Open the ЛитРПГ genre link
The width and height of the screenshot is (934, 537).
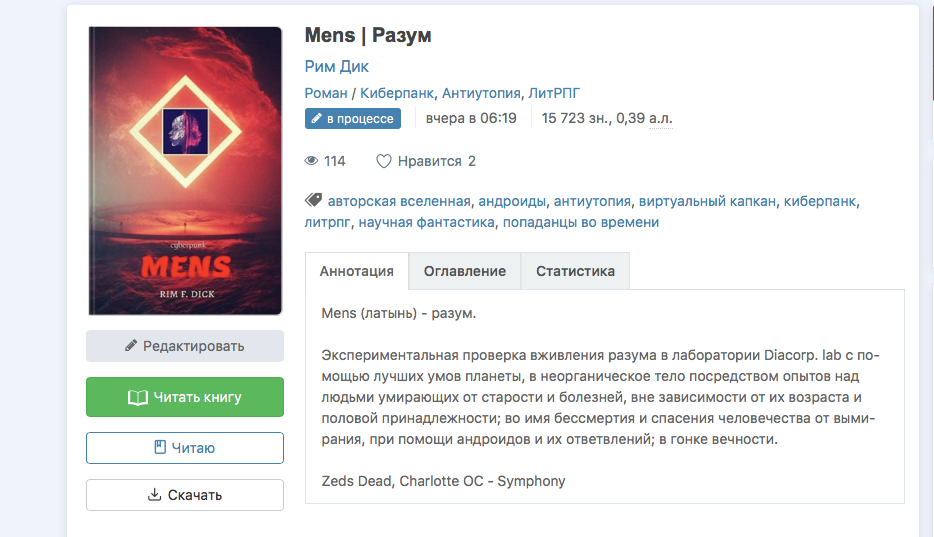[554, 93]
